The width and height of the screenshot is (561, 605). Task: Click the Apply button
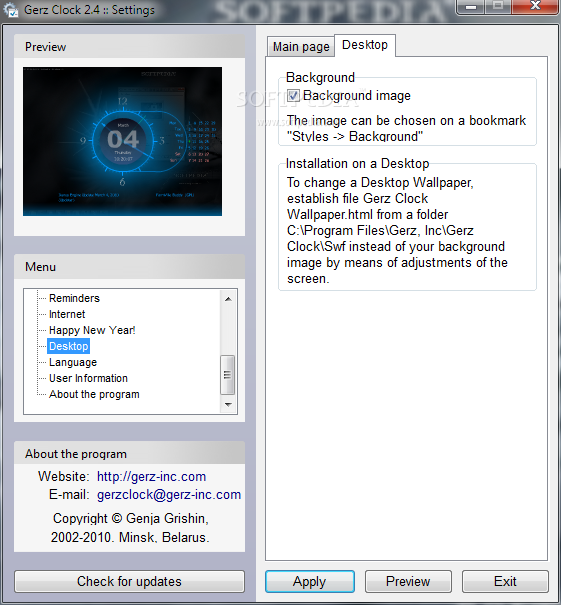click(x=309, y=581)
